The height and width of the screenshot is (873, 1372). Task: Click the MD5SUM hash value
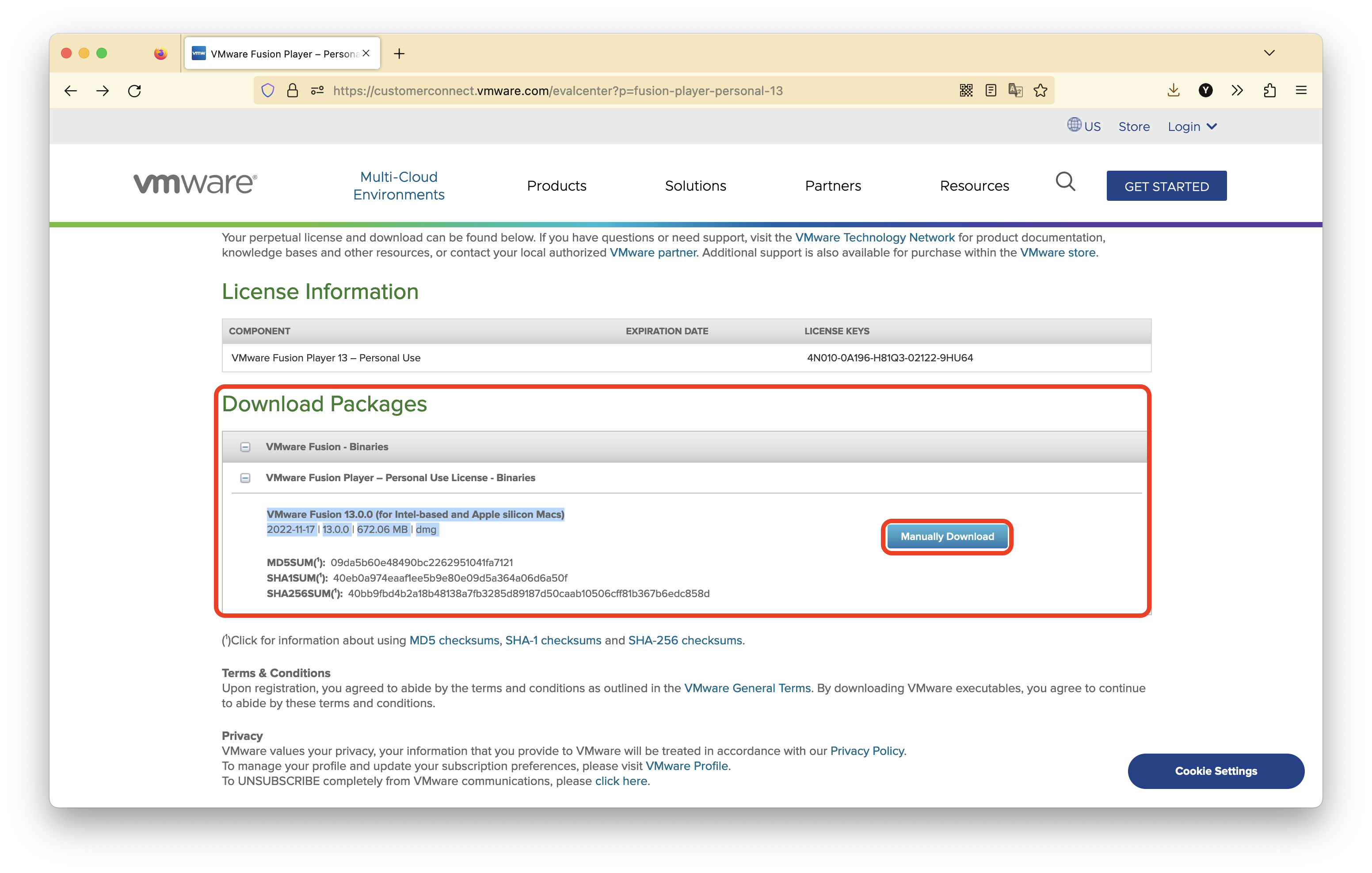pos(422,563)
